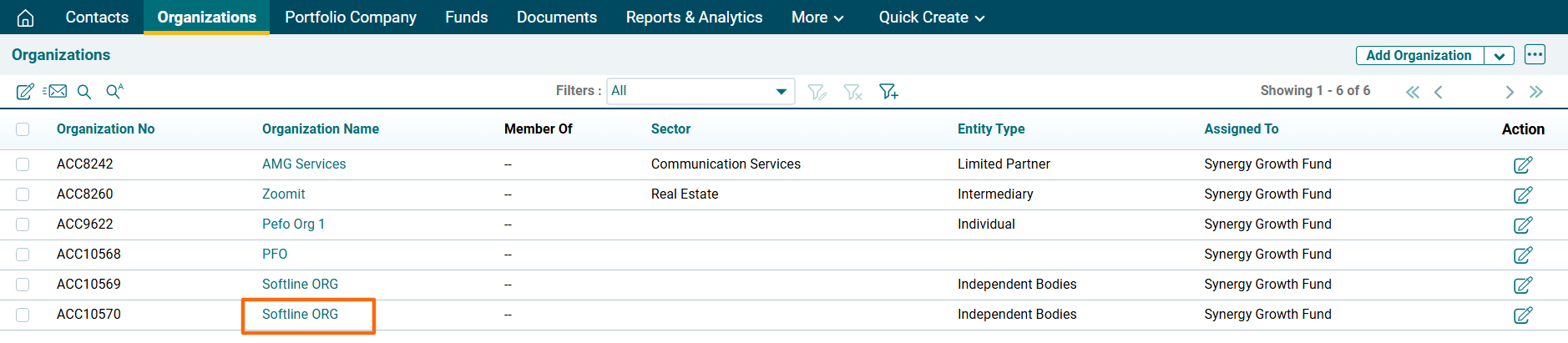
Task: Jump to last page with double arrow
Action: pyautogui.click(x=1535, y=92)
